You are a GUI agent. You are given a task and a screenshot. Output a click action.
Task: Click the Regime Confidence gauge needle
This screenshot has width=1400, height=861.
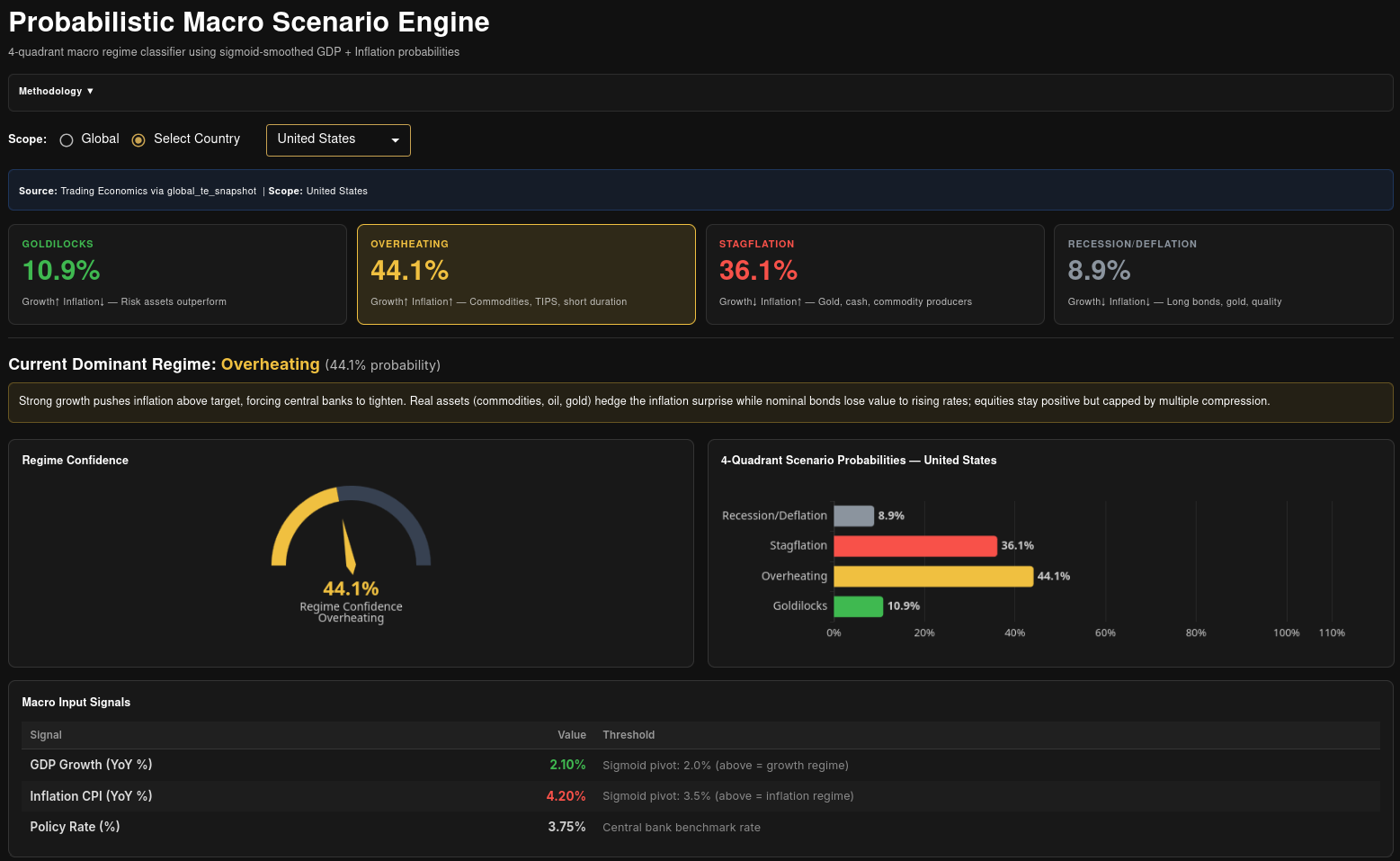click(x=348, y=547)
